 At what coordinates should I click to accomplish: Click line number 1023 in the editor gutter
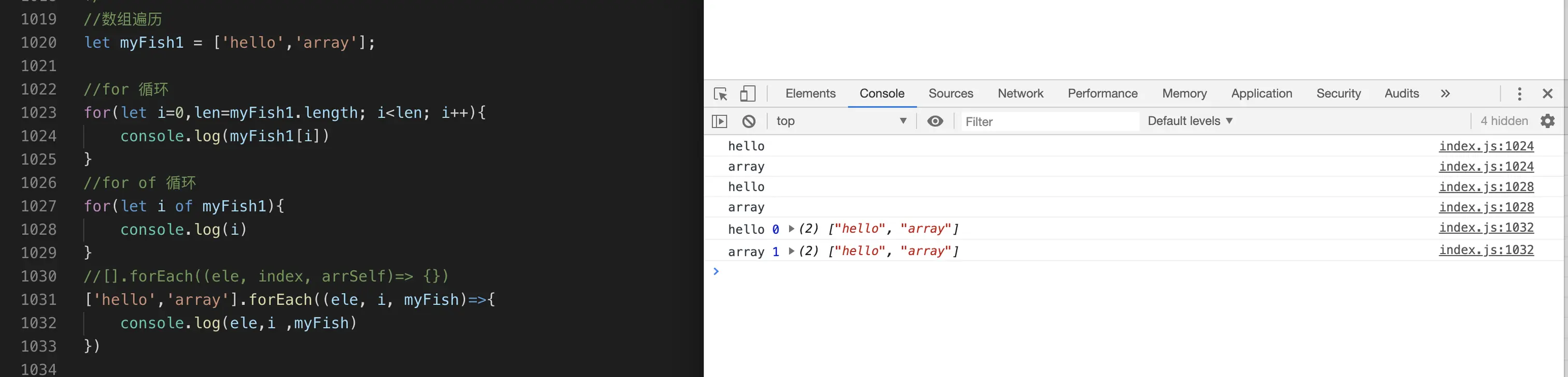(38, 113)
